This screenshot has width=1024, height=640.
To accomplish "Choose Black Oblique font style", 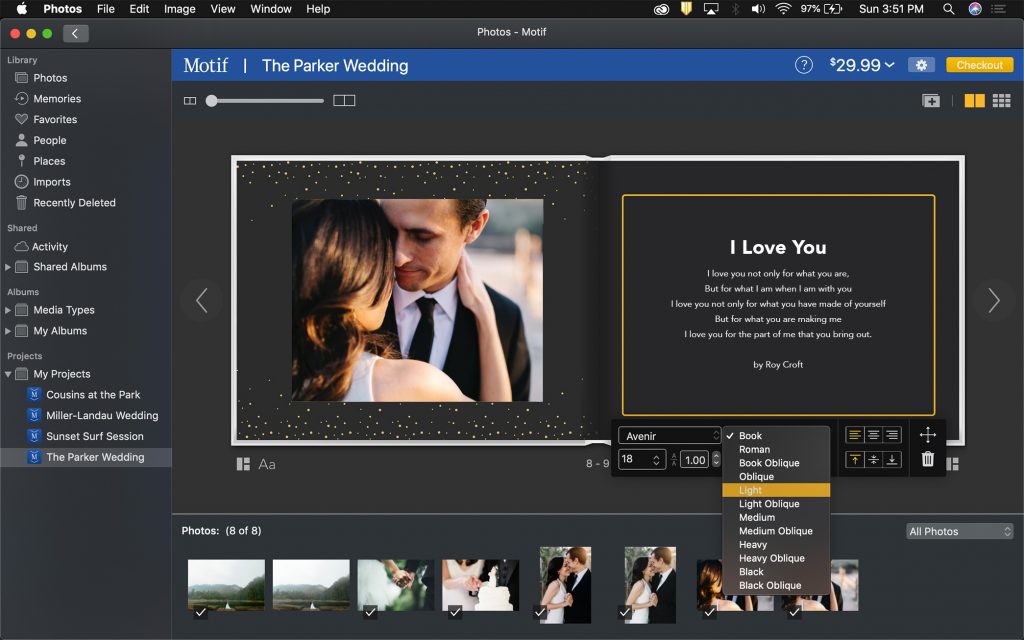I will (776, 586).
